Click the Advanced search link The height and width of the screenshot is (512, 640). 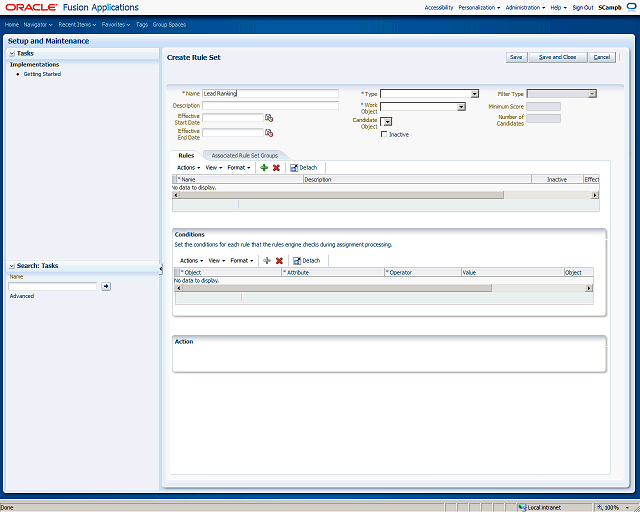coord(22,296)
